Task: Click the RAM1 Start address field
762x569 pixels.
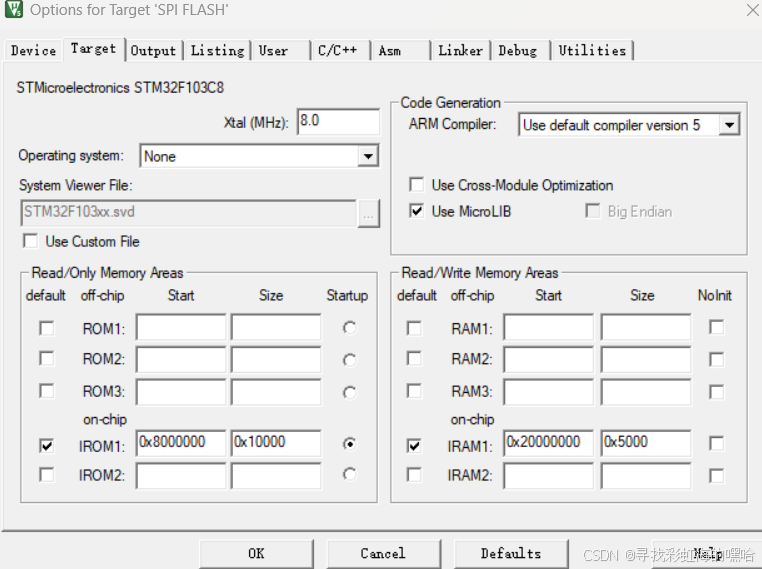Action: 548,327
